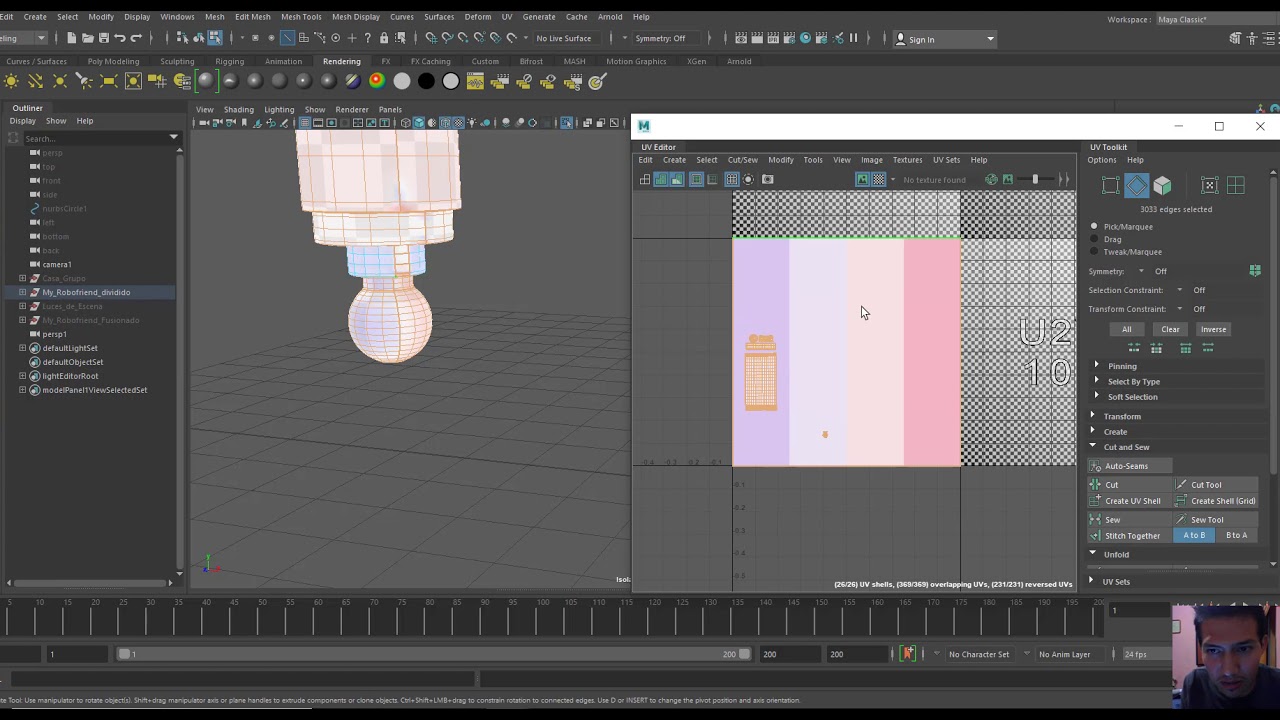Toggle the image display icon in UV Editor
Screen dimensions: 1280x720
(862, 179)
